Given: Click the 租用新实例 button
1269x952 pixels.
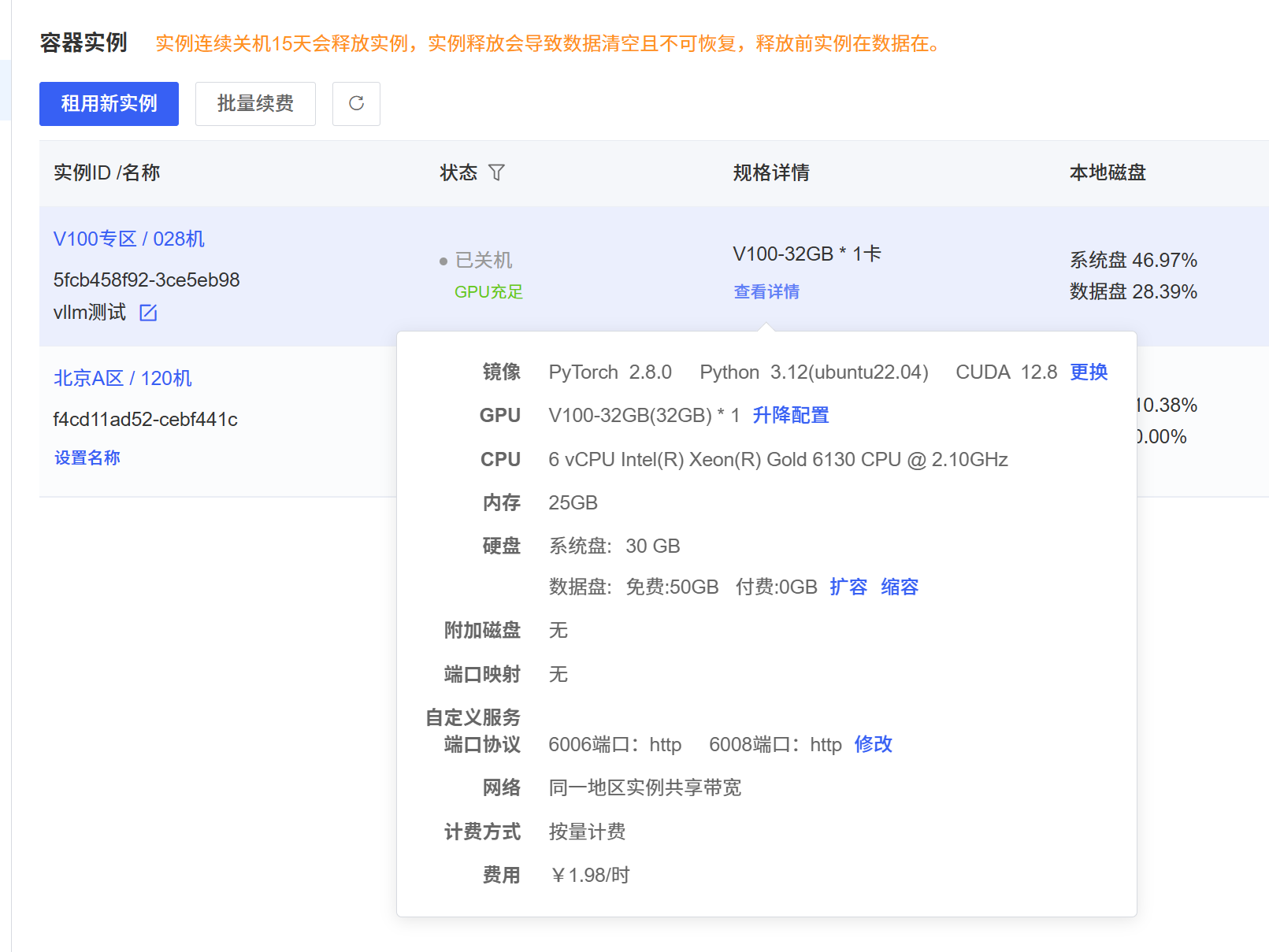Looking at the screenshot, I should (109, 104).
